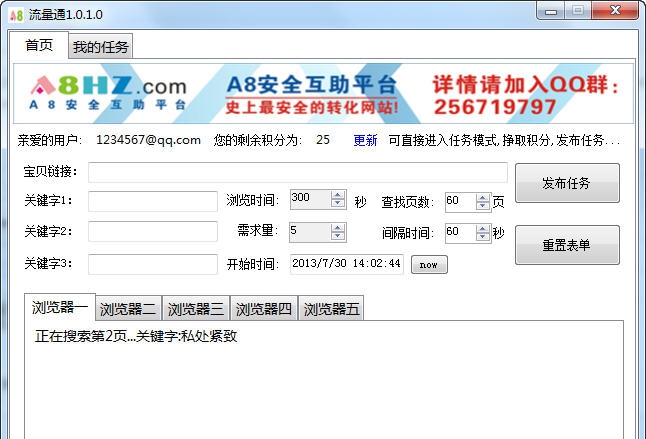Switch to 浏览器二 tab
646x439 pixels.
coord(128,309)
